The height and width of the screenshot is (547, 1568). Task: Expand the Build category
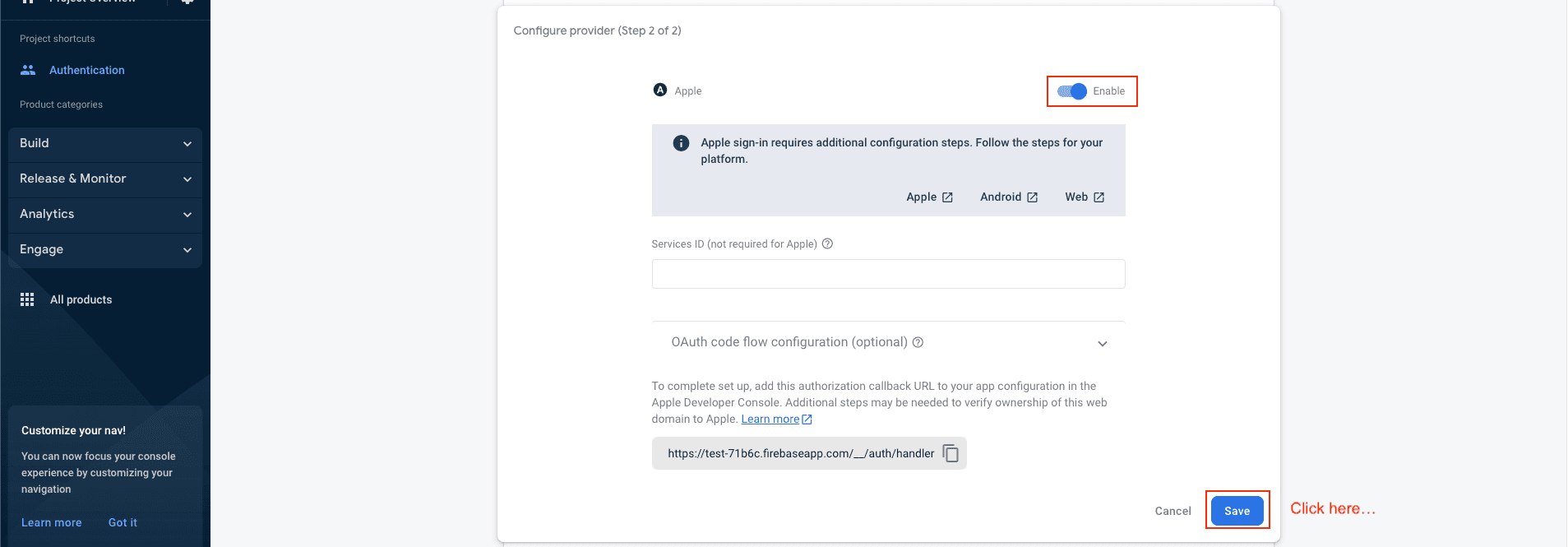tap(105, 143)
